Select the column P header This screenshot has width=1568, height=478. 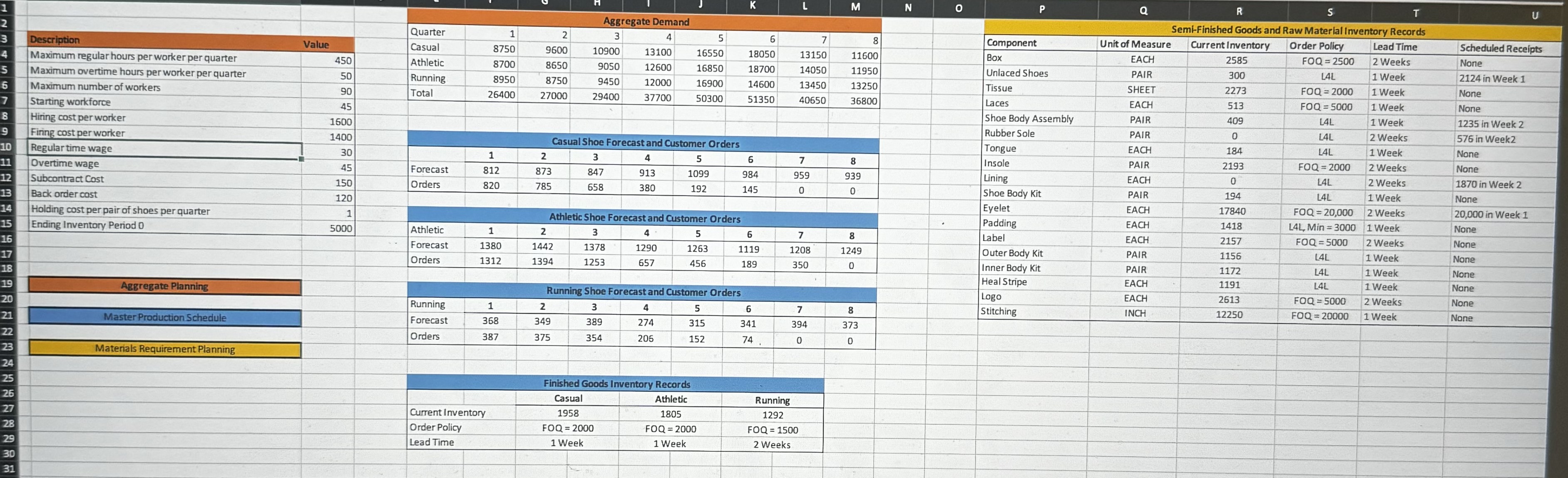(1041, 9)
